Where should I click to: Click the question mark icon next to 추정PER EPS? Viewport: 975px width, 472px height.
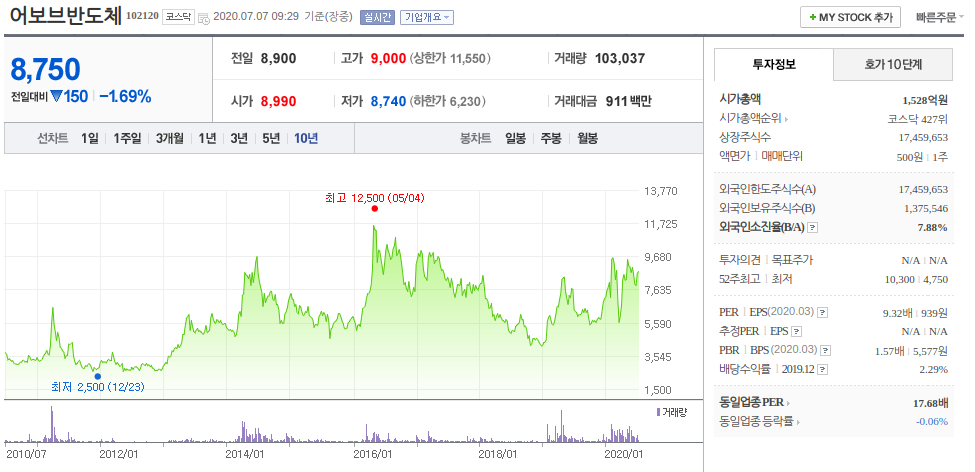point(797,331)
